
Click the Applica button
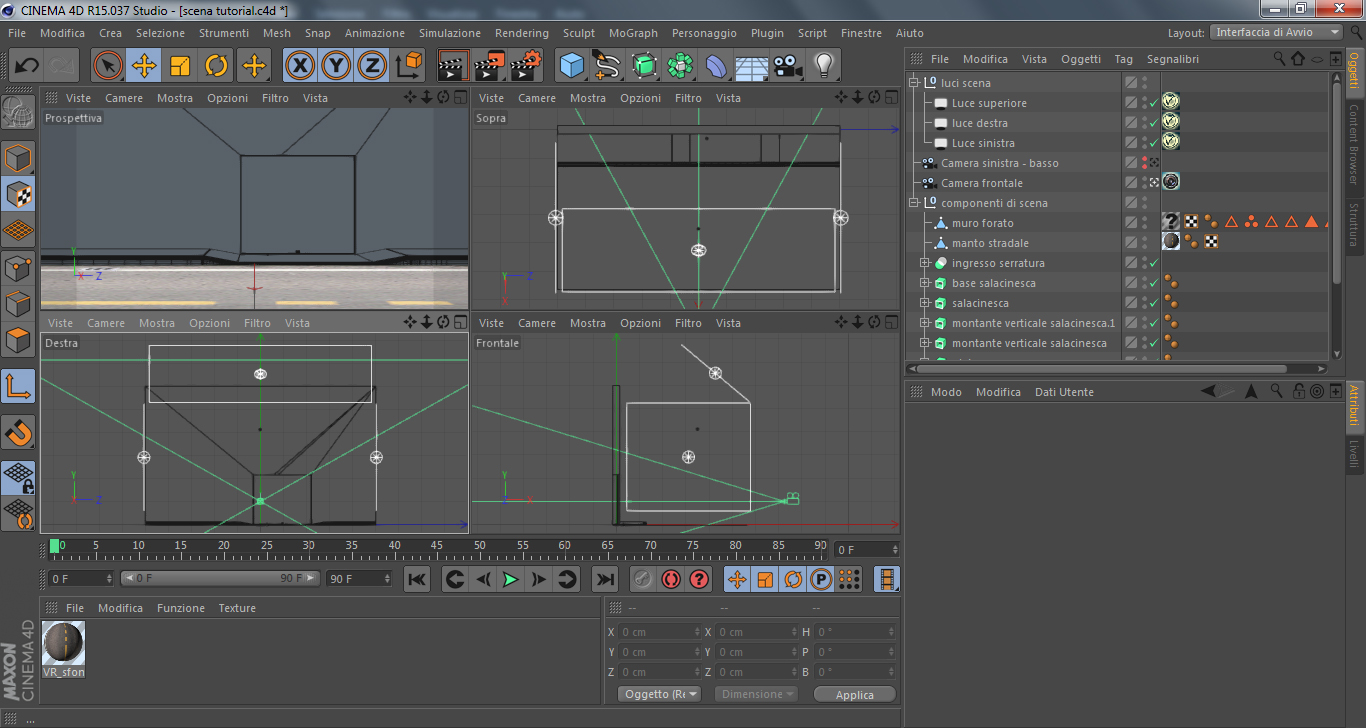click(x=854, y=694)
